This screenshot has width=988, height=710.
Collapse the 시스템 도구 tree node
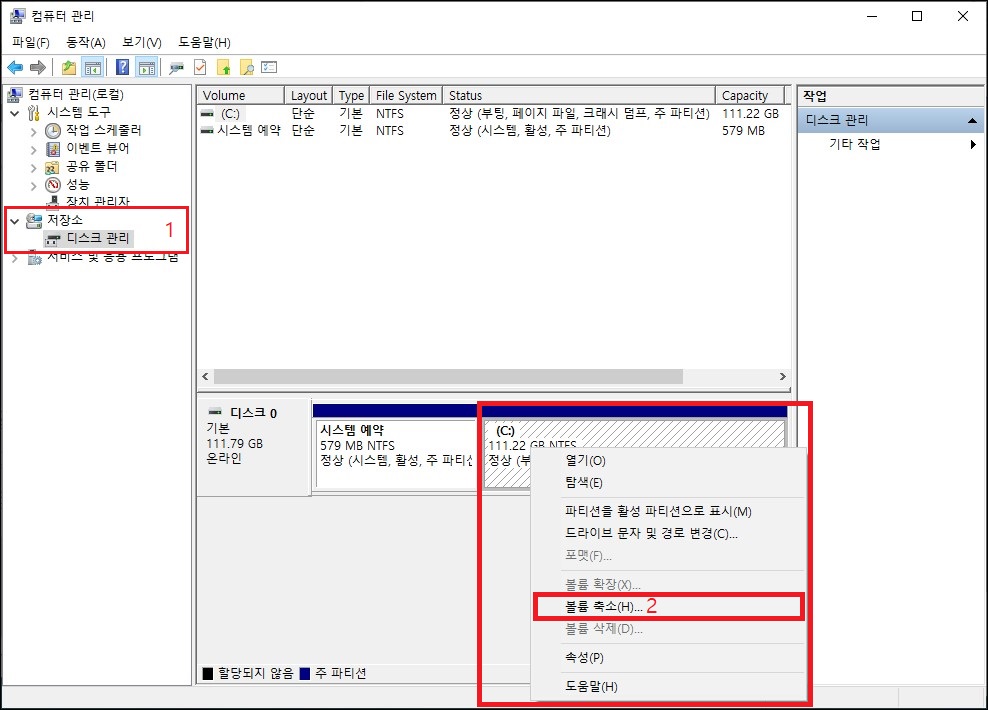click(x=14, y=113)
